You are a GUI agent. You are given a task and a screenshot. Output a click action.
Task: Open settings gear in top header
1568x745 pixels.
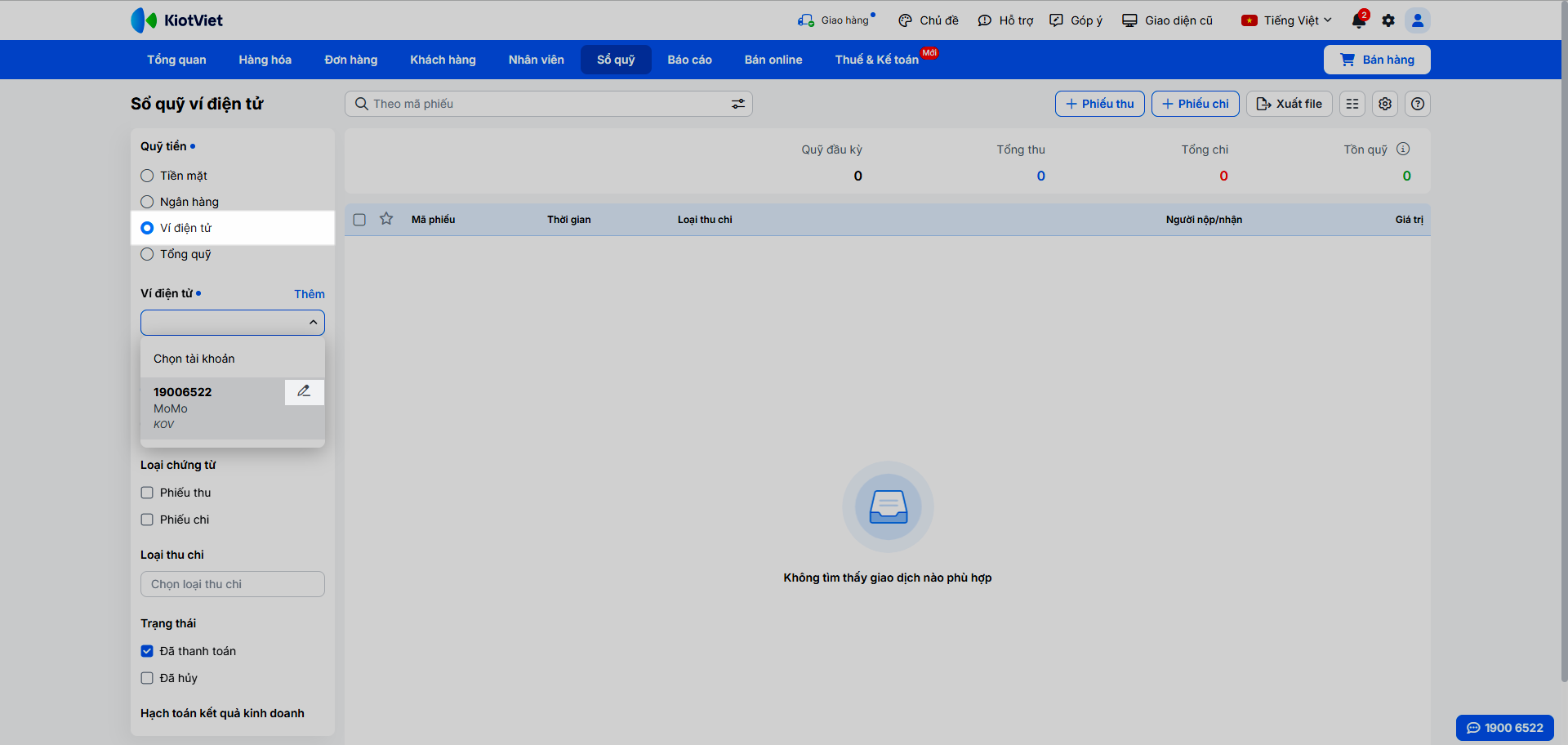(1388, 20)
